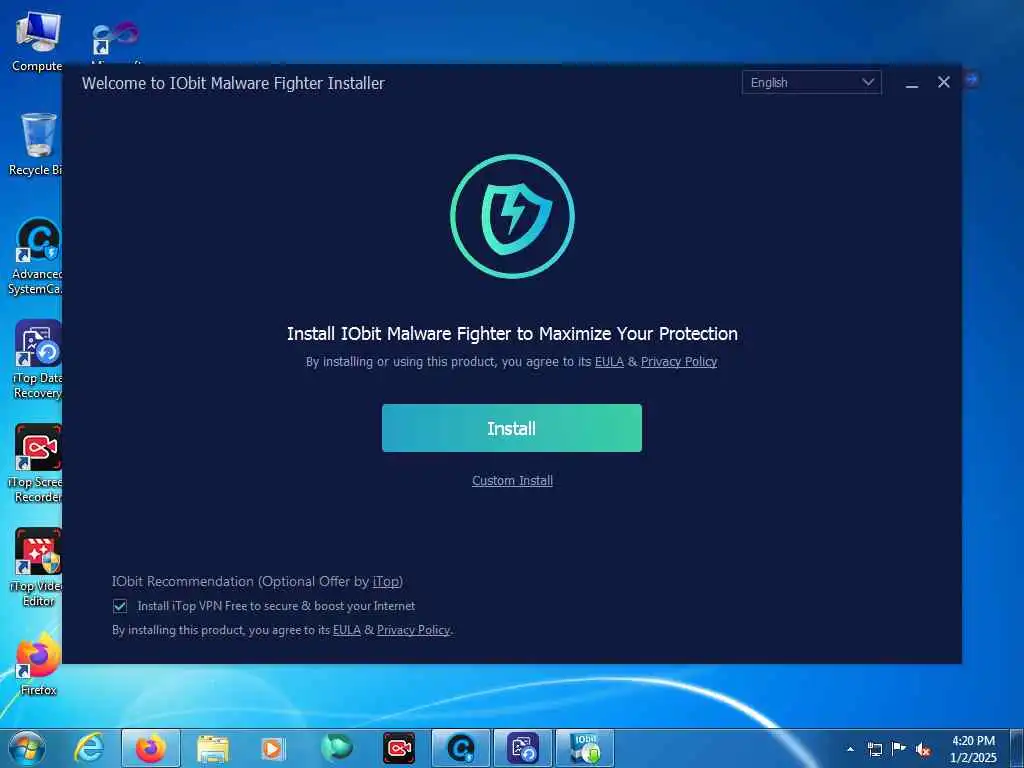Open the iTop VPN EULA link
The image size is (1024, 768).
[347, 630]
